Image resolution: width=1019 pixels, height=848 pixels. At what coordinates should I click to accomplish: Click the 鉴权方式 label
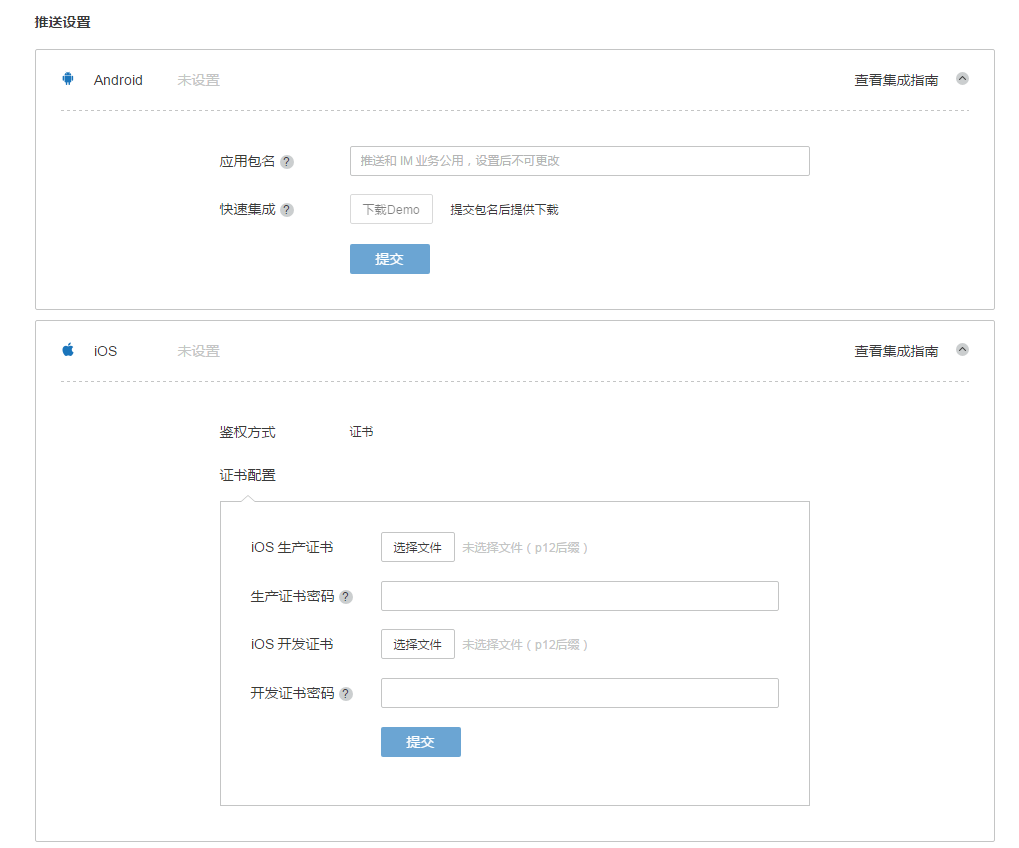click(x=248, y=432)
